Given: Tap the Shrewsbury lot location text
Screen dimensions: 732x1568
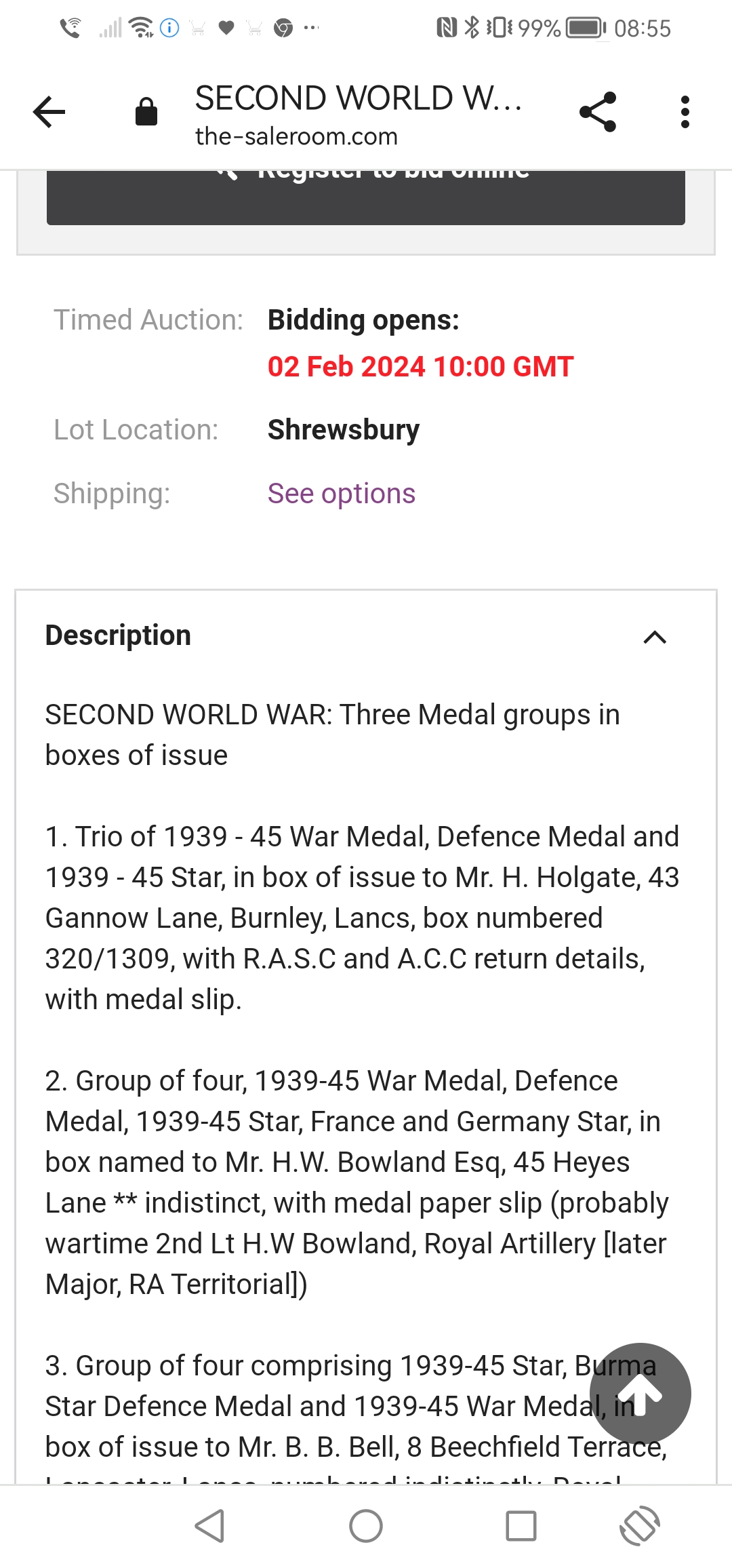Looking at the screenshot, I should (344, 430).
